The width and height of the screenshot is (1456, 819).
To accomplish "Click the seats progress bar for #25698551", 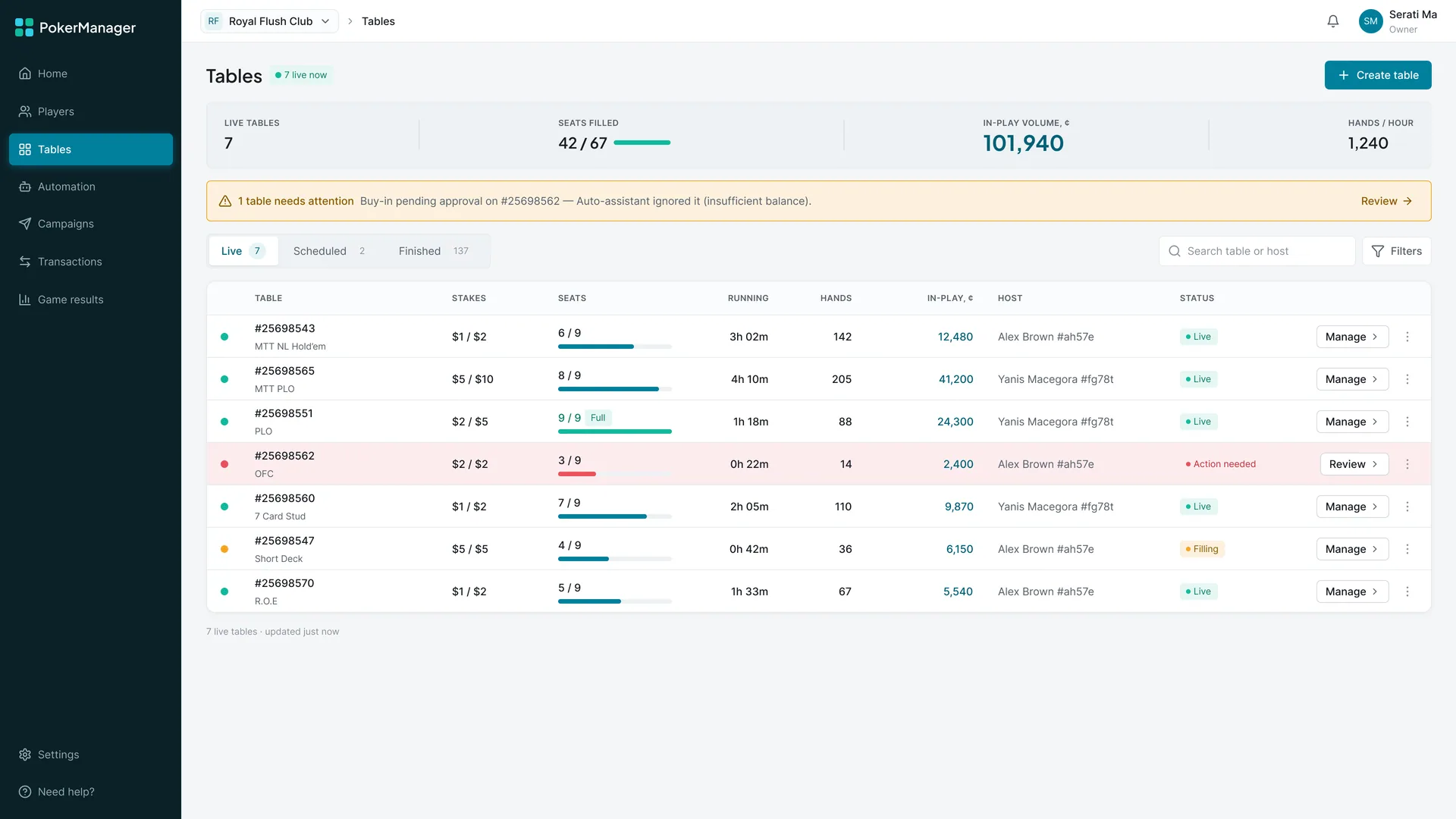I will (615, 431).
